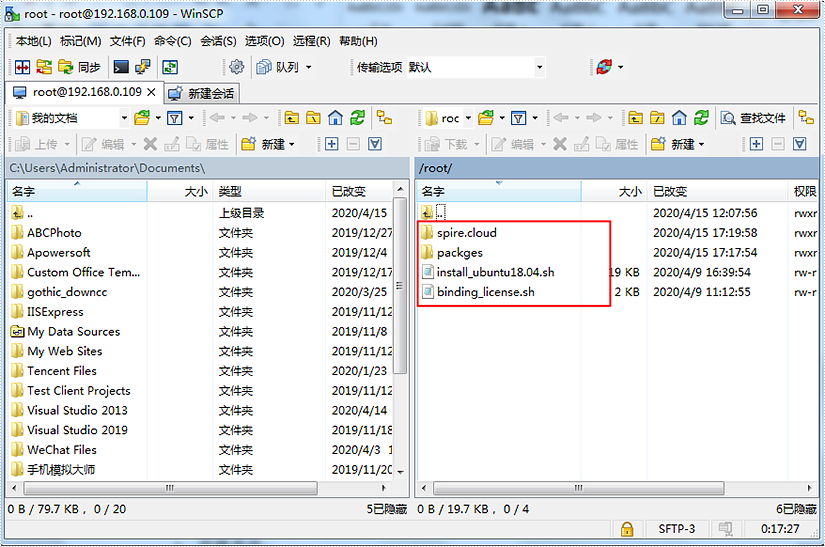Screen dimensions: 825x547
Task: Go to the remote root directory icon
Action: tap(657, 118)
